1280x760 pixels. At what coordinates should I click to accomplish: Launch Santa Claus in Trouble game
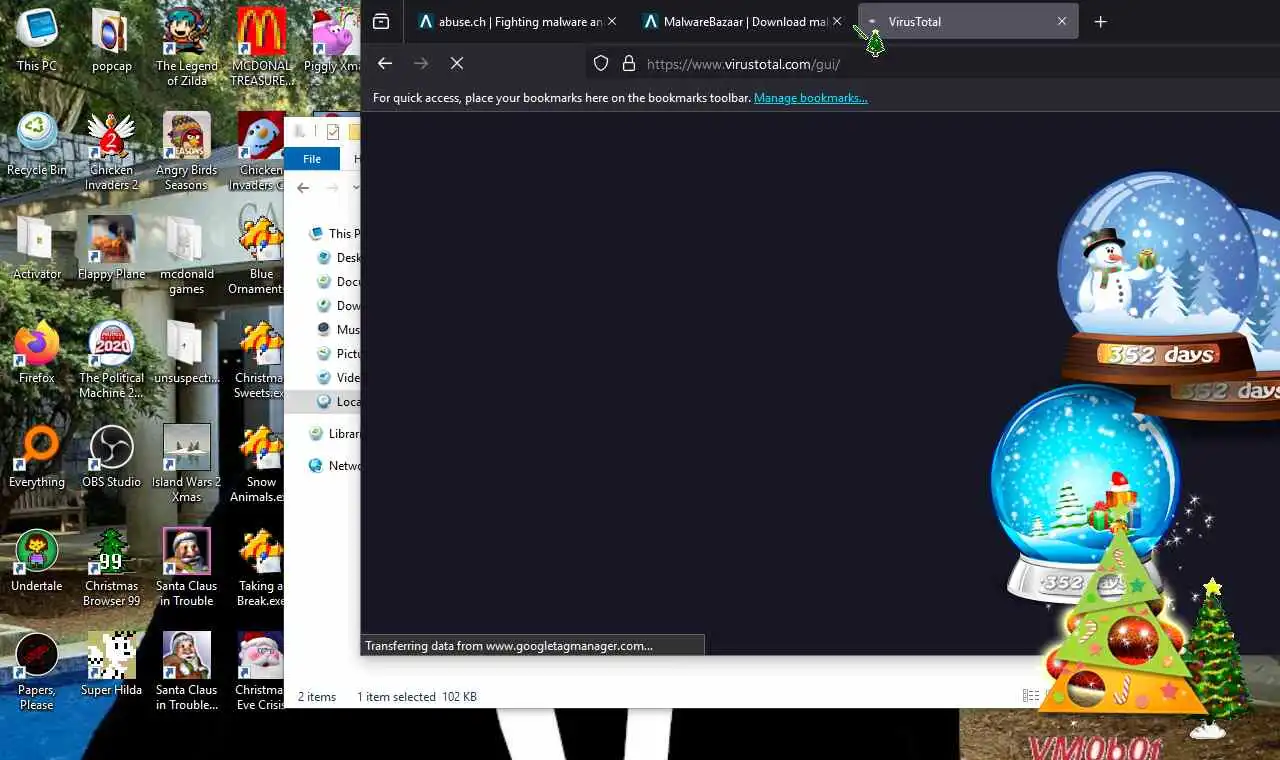click(x=187, y=567)
